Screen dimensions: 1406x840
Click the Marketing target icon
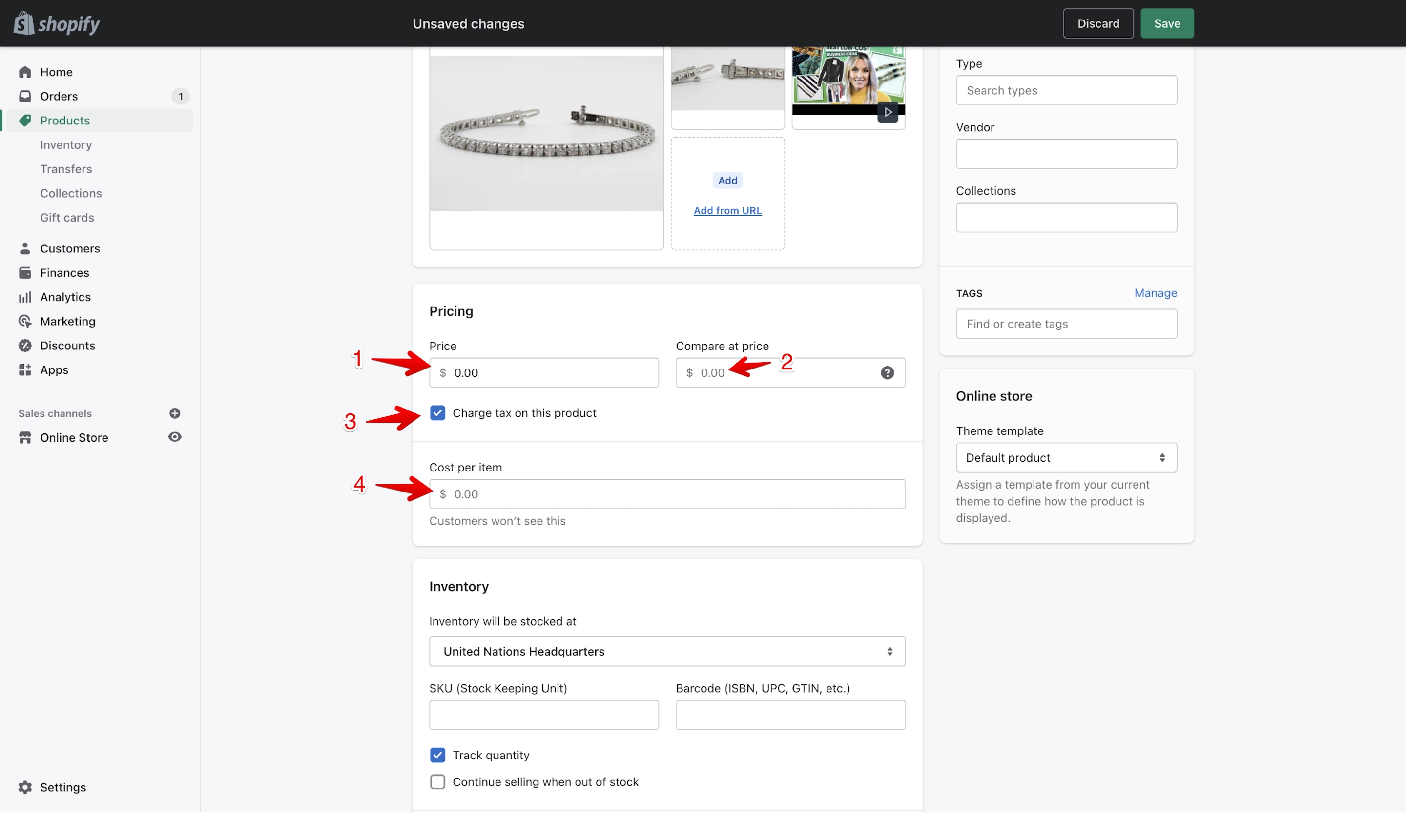click(x=25, y=322)
